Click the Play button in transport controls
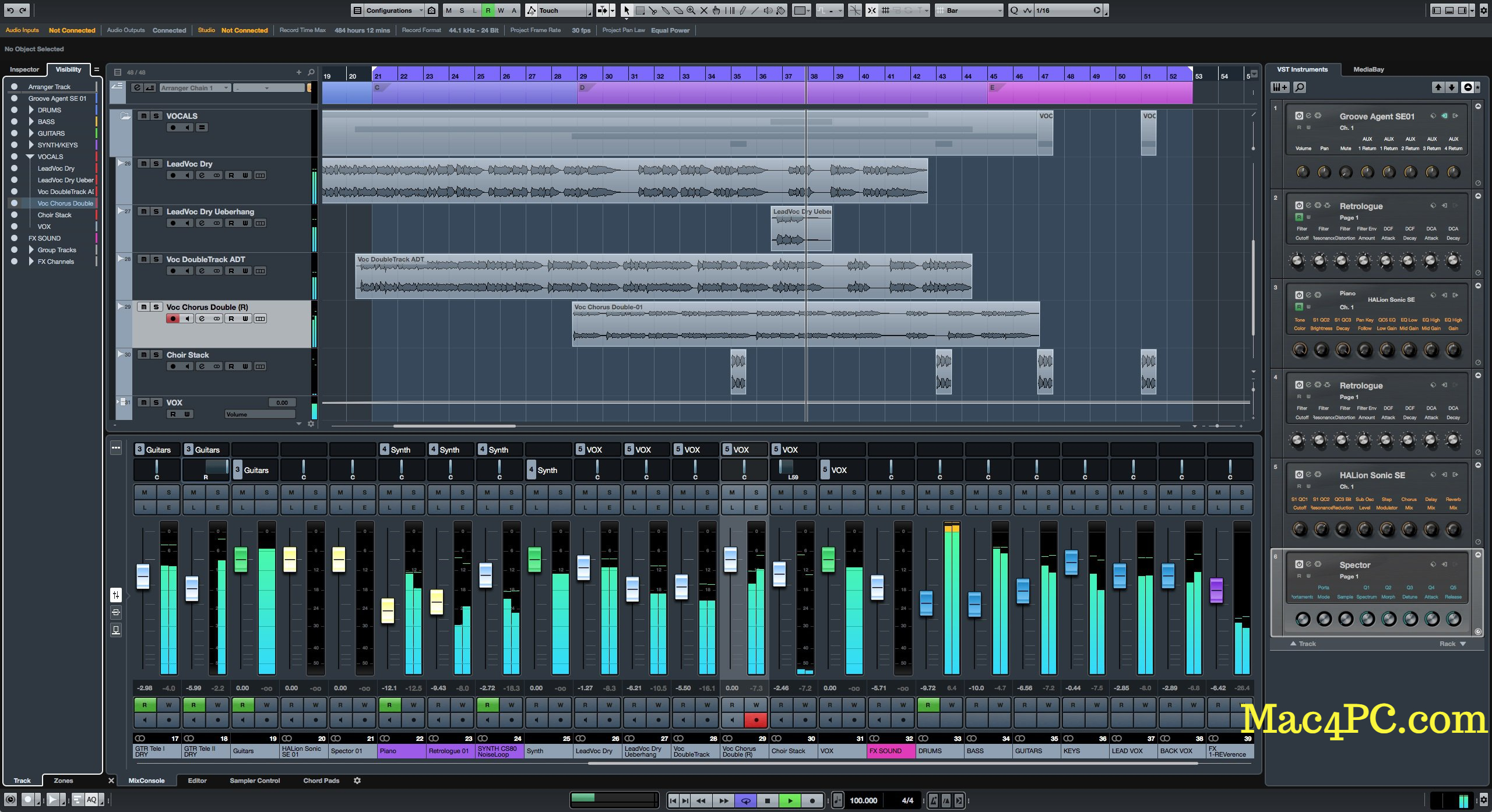 790,798
